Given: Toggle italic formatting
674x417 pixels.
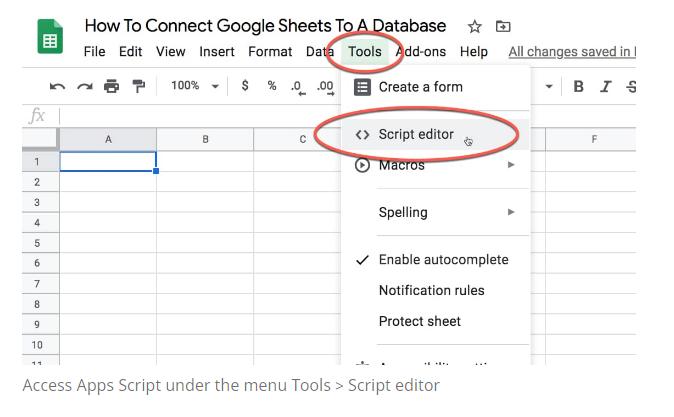Looking at the screenshot, I should tap(605, 87).
